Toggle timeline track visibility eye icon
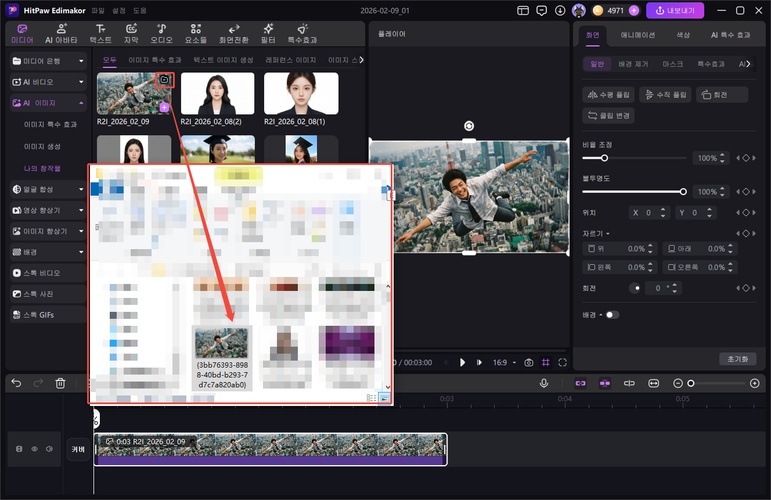The height and width of the screenshot is (500, 771). point(34,449)
